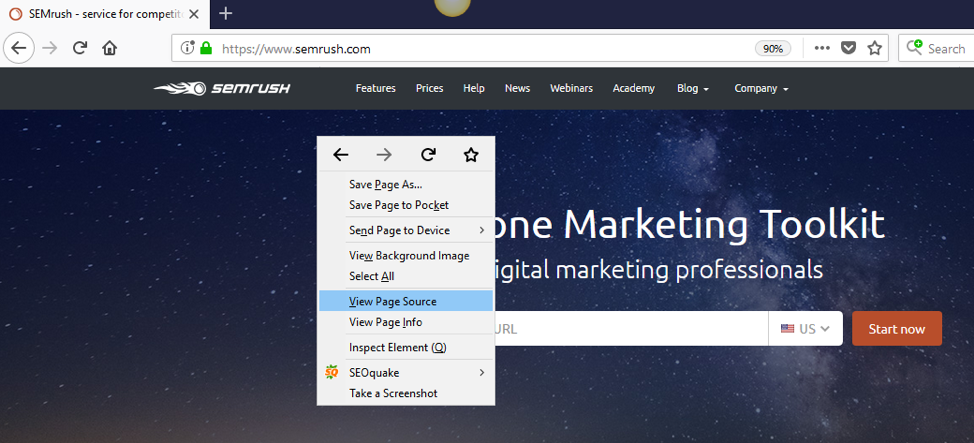Expand the Blog dropdown menu
The height and width of the screenshot is (443, 974).
(x=693, y=88)
